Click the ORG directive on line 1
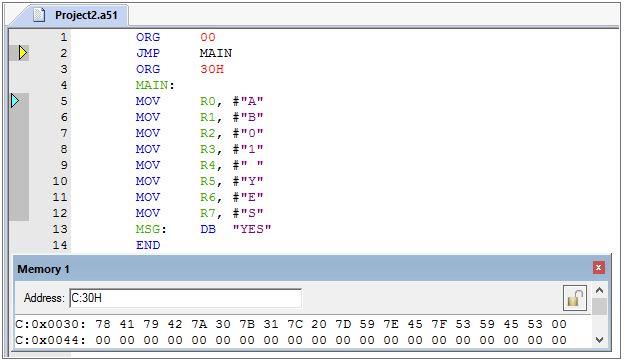This screenshot has width=627, height=360. click(x=148, y=37)
